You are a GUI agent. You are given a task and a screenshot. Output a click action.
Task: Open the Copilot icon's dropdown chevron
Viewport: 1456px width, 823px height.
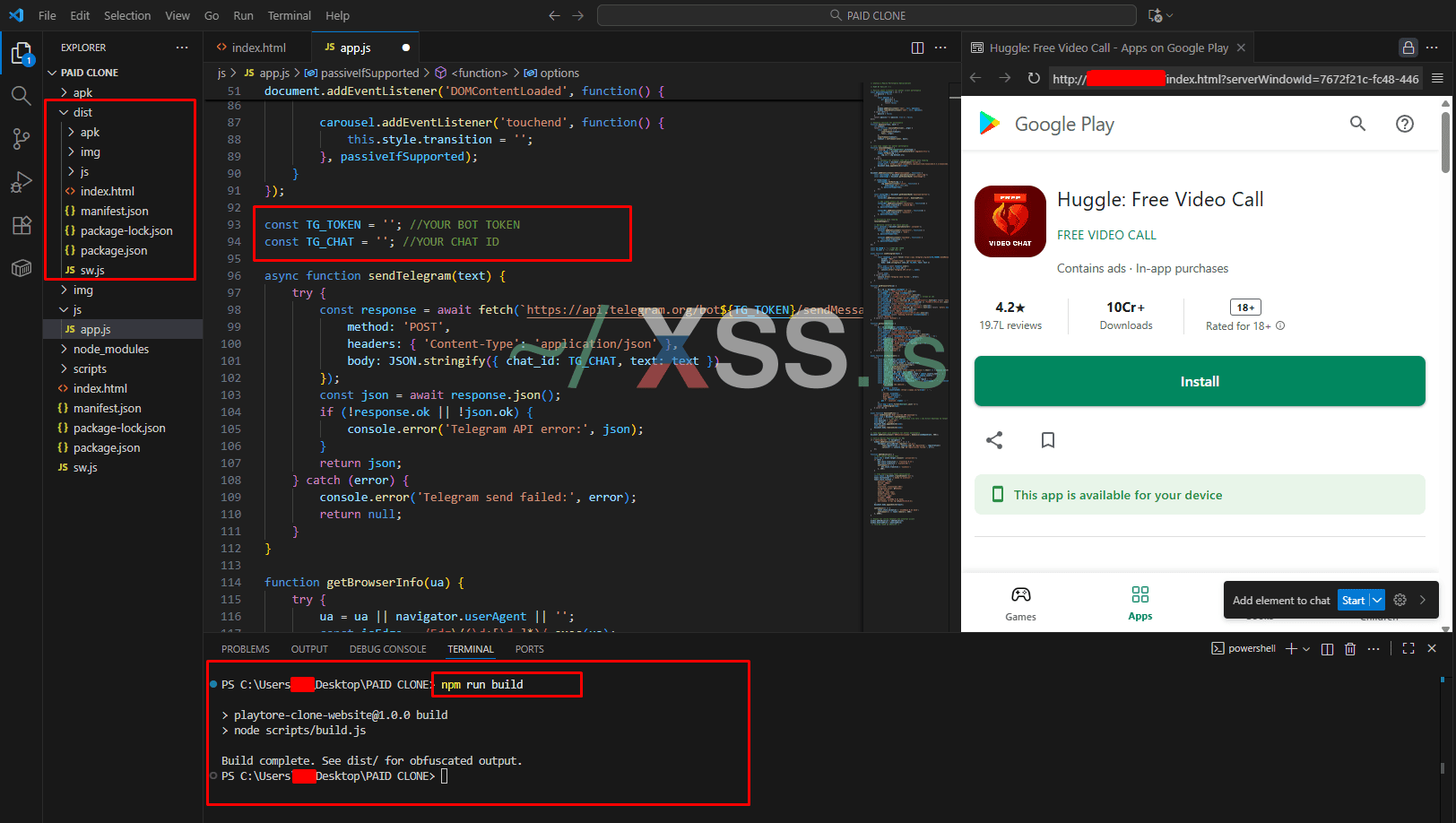coord(1169,15)
